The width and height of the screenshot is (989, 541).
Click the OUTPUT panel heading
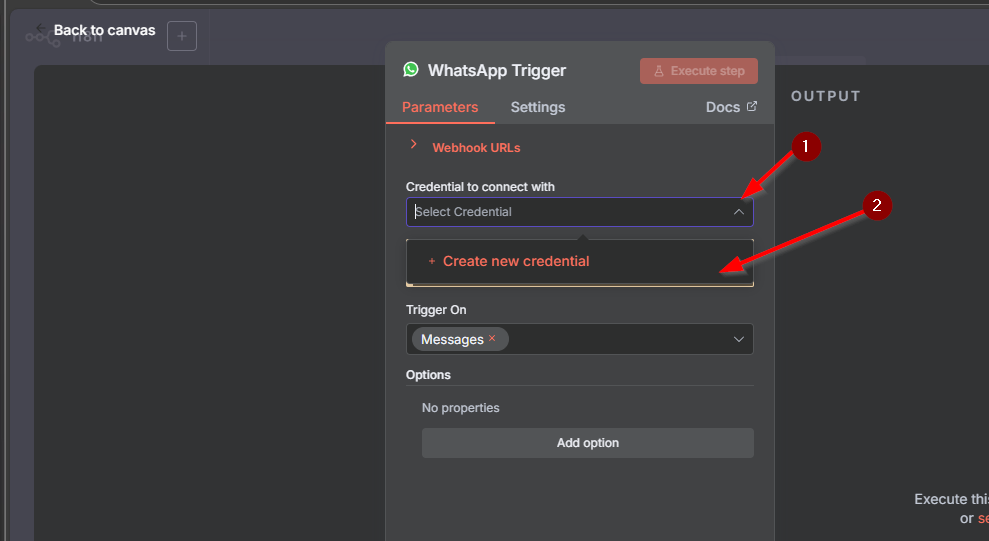click(x=826, y=96)
